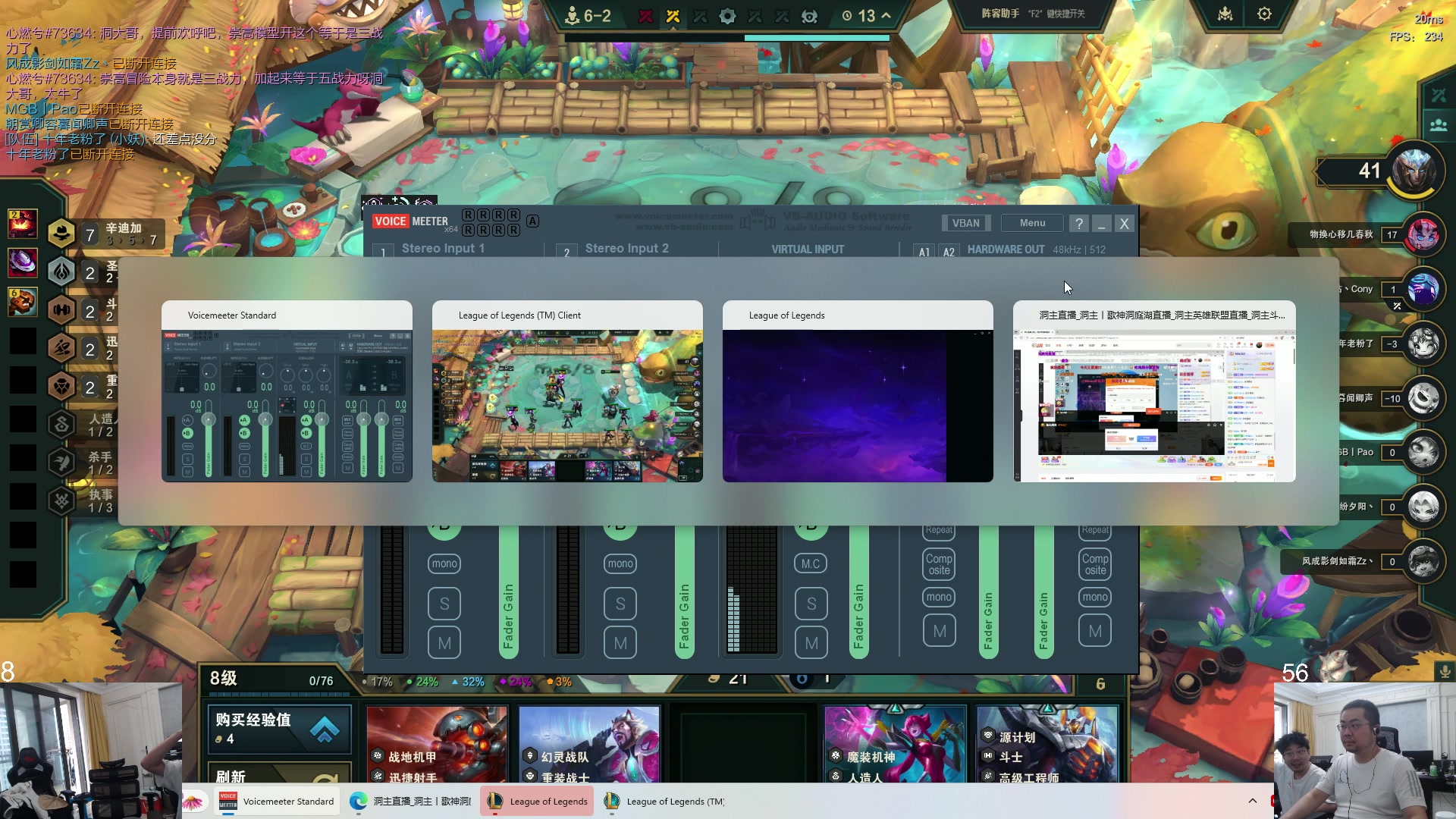Viewport: 1456px width, 819px height.
Task: Select the yellow crossed-swords current round icon
Action: (673, 16)
